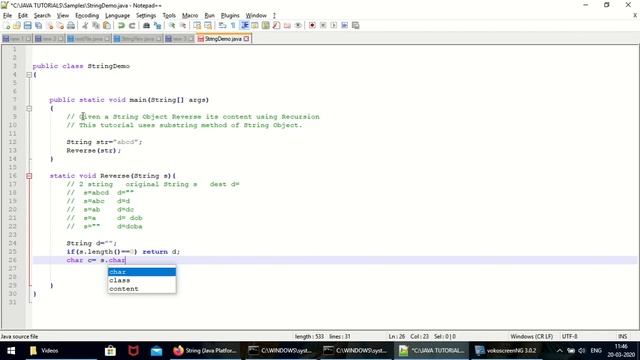This screenshot has width=640, height=360.
Task: Open the Plugins menu
Action: click(x=230, y=16)
